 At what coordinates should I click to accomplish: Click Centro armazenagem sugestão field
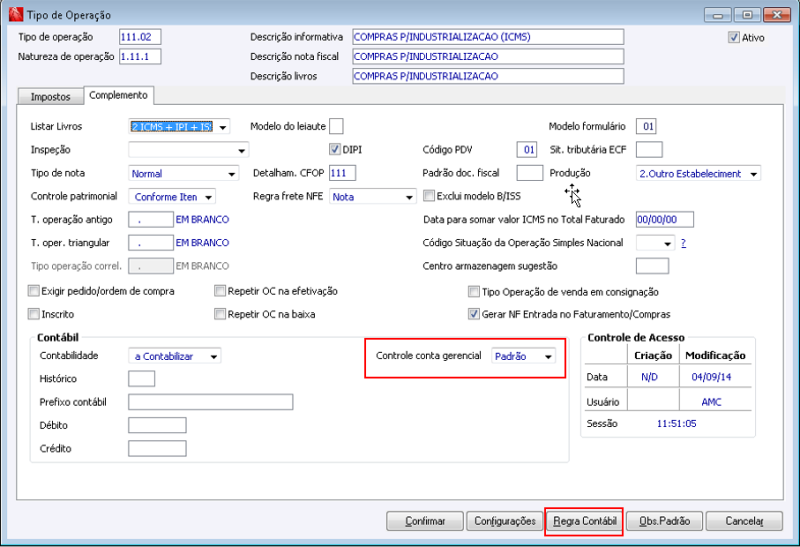[653, 266]
